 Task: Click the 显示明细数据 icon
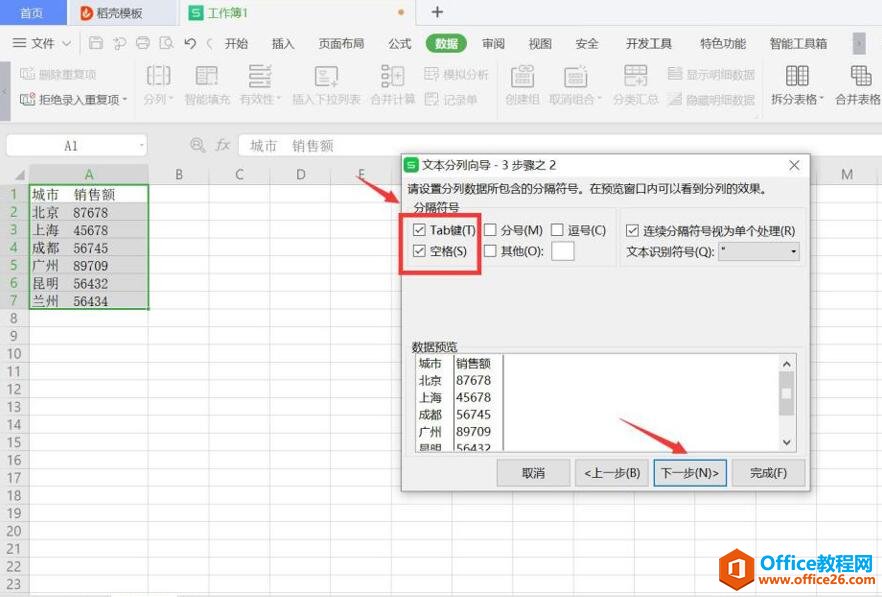674,73
